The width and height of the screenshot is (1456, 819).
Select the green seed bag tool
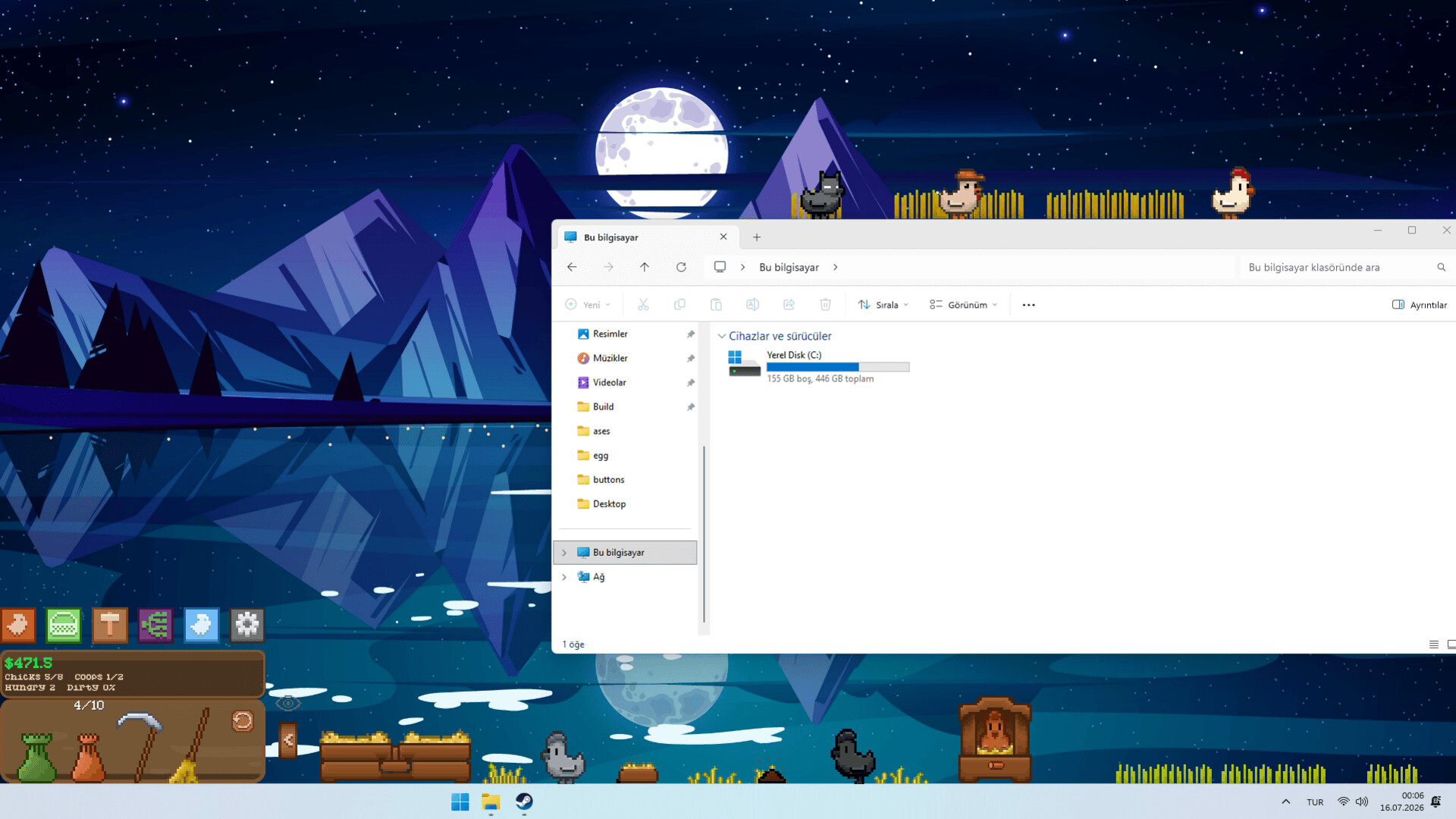37,756
